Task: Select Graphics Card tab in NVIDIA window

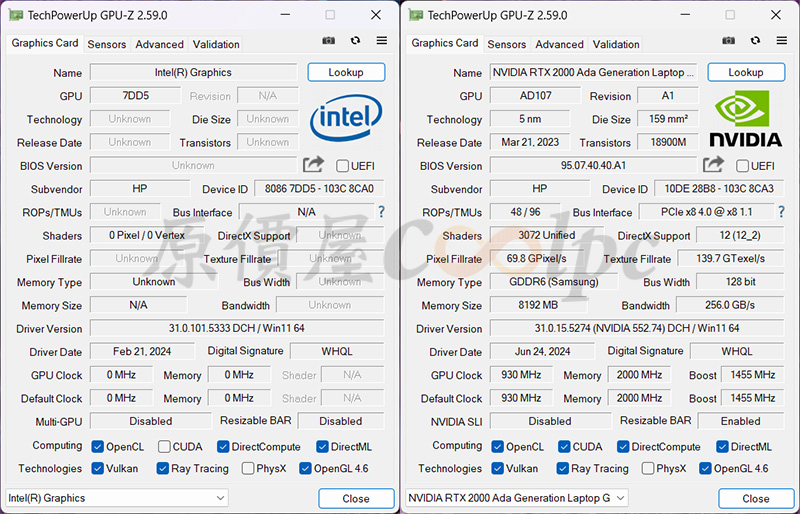Action: (x=445, y=43)
